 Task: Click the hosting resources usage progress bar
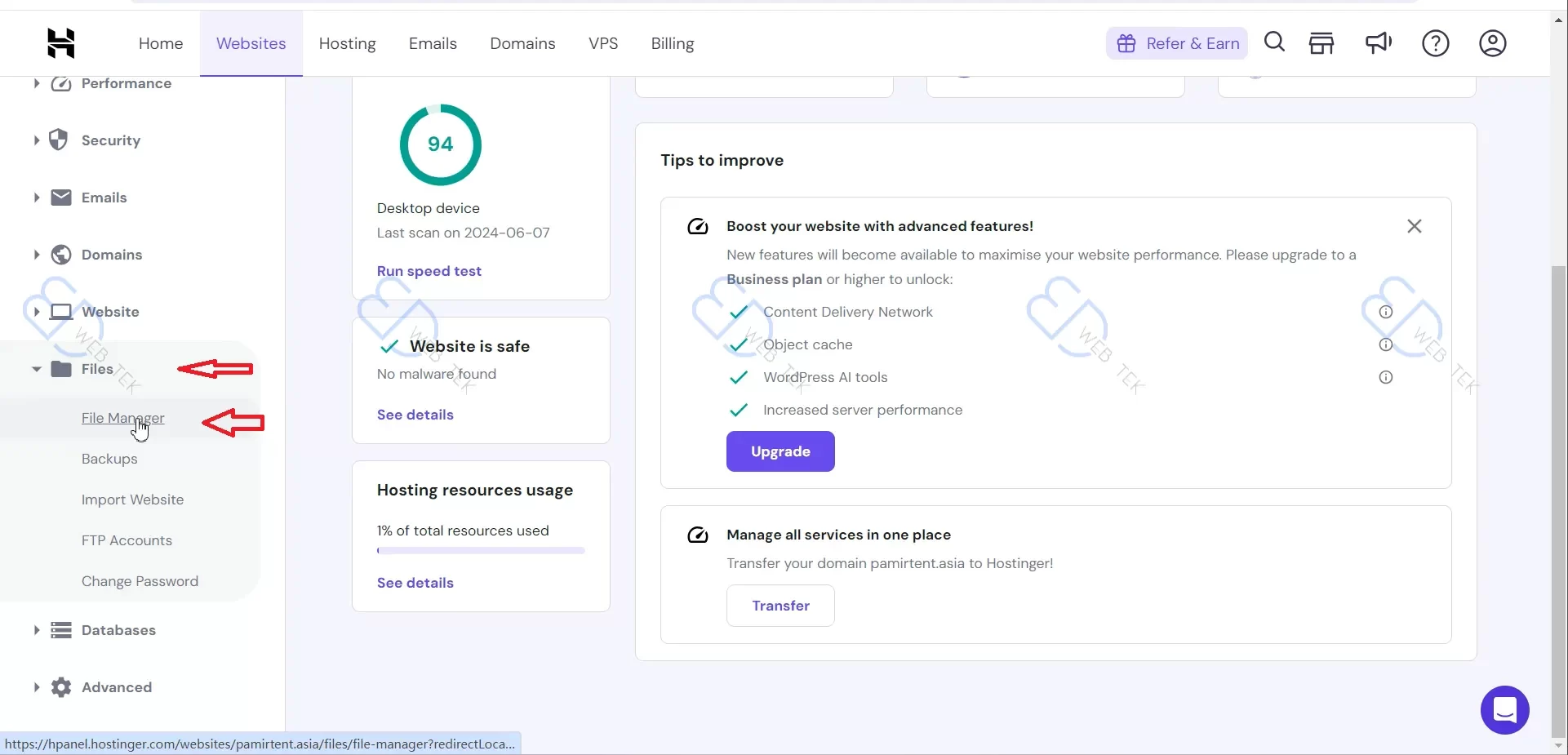pos(481,551)
